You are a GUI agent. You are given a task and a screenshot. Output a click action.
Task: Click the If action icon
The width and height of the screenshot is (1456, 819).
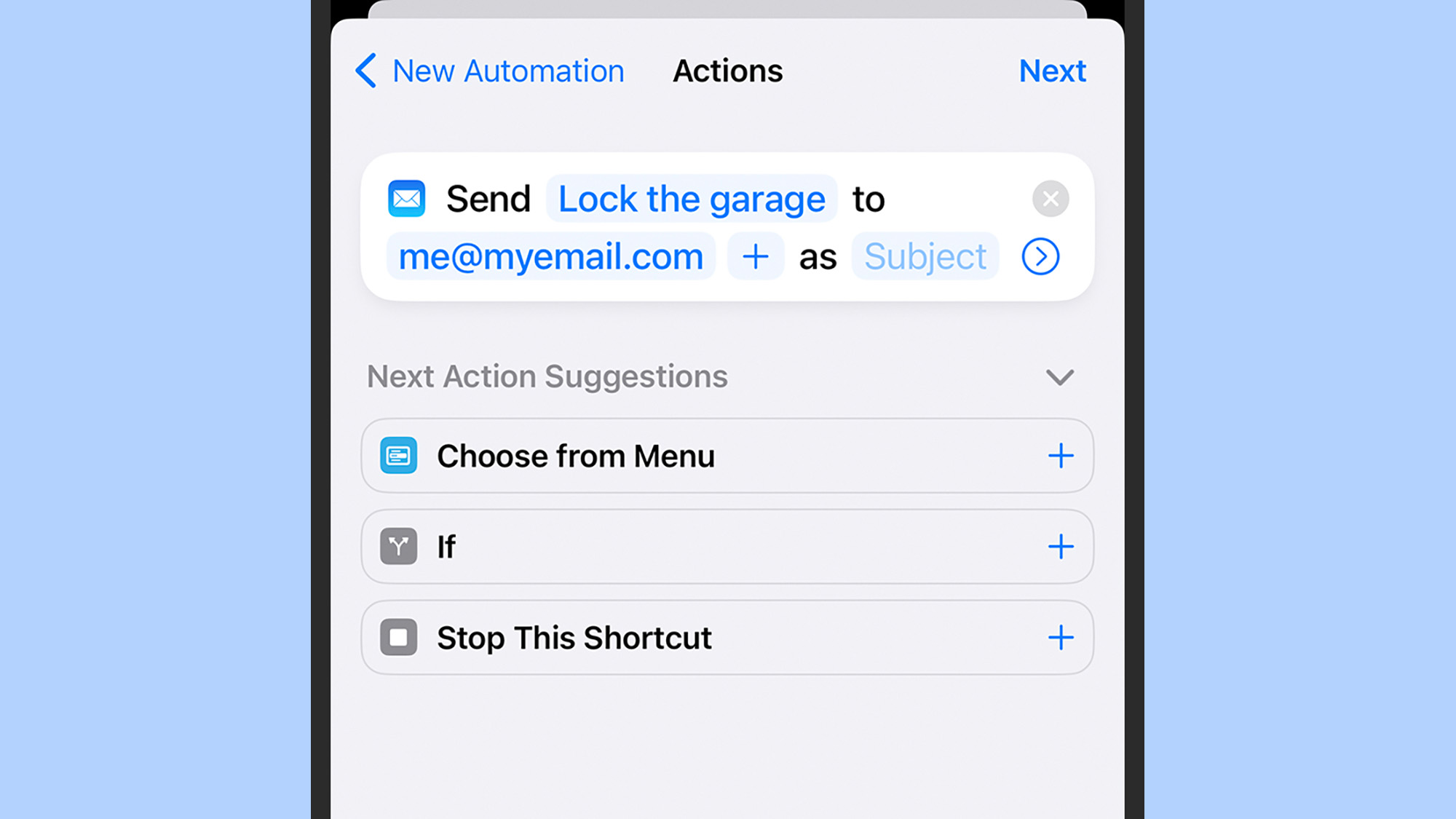pos(398,546)
